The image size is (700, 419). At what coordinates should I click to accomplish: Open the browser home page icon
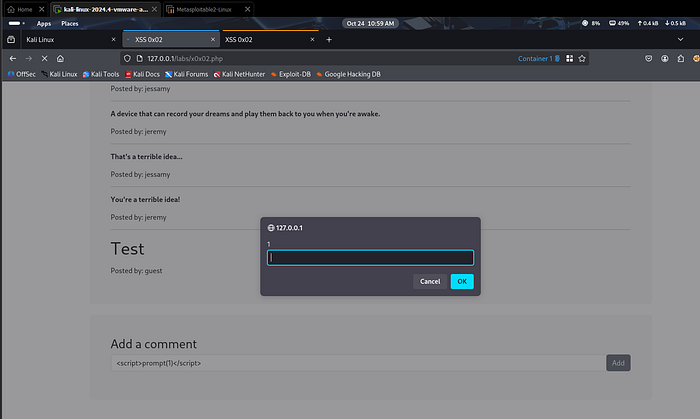pyautogui.click(x=60, y=58)
